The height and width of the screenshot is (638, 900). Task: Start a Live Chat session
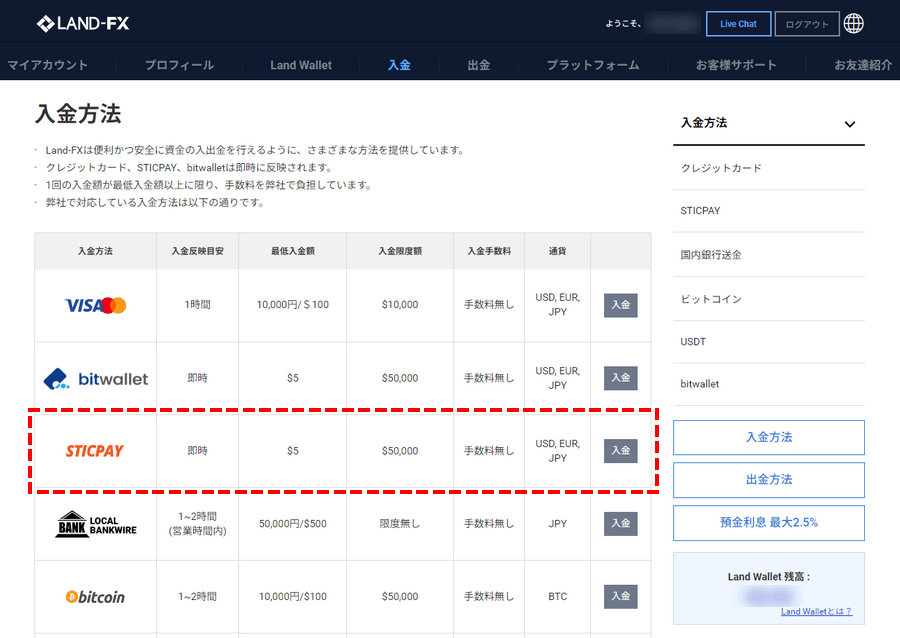(x=738, y=24)
